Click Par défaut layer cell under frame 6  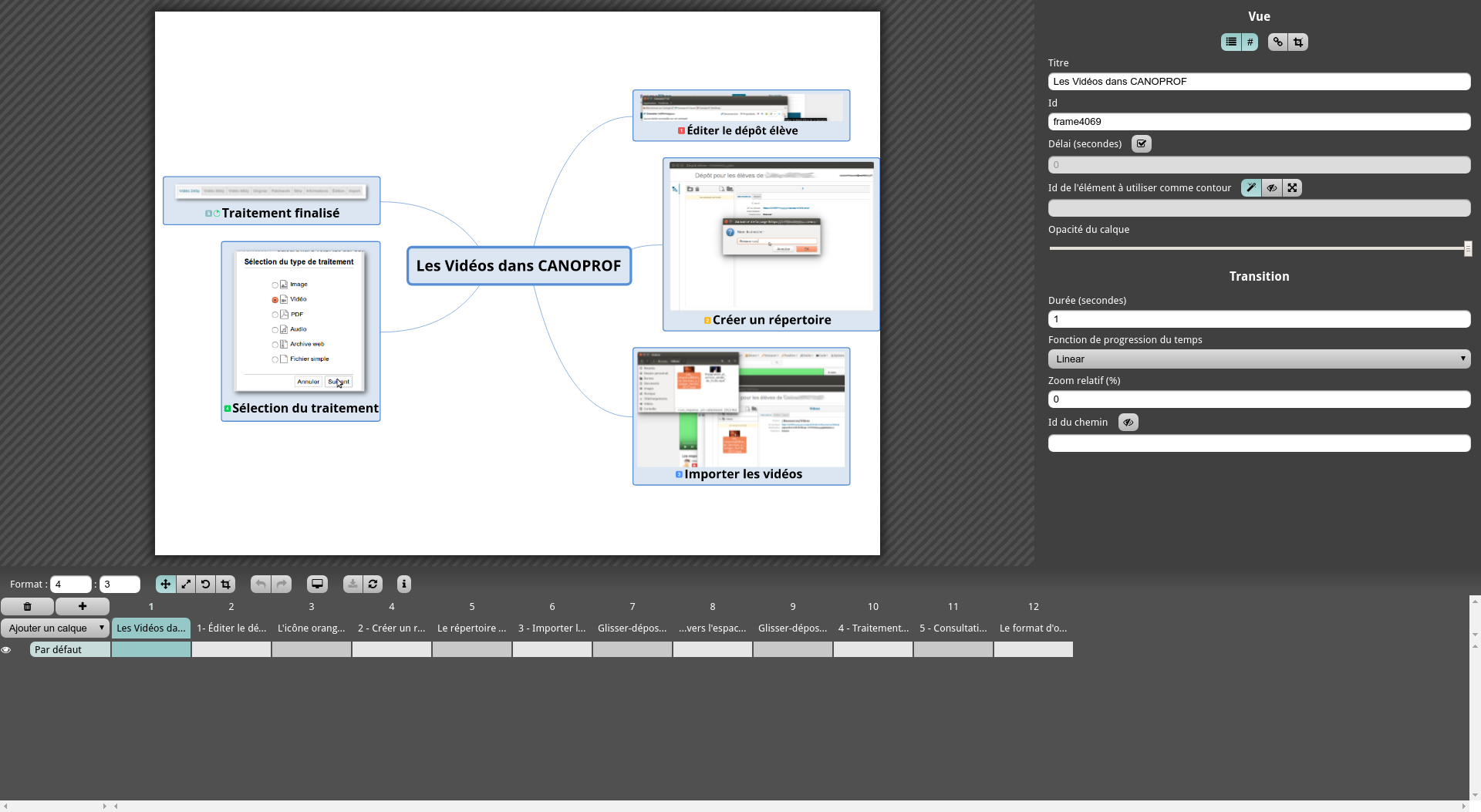pos(552,649)
